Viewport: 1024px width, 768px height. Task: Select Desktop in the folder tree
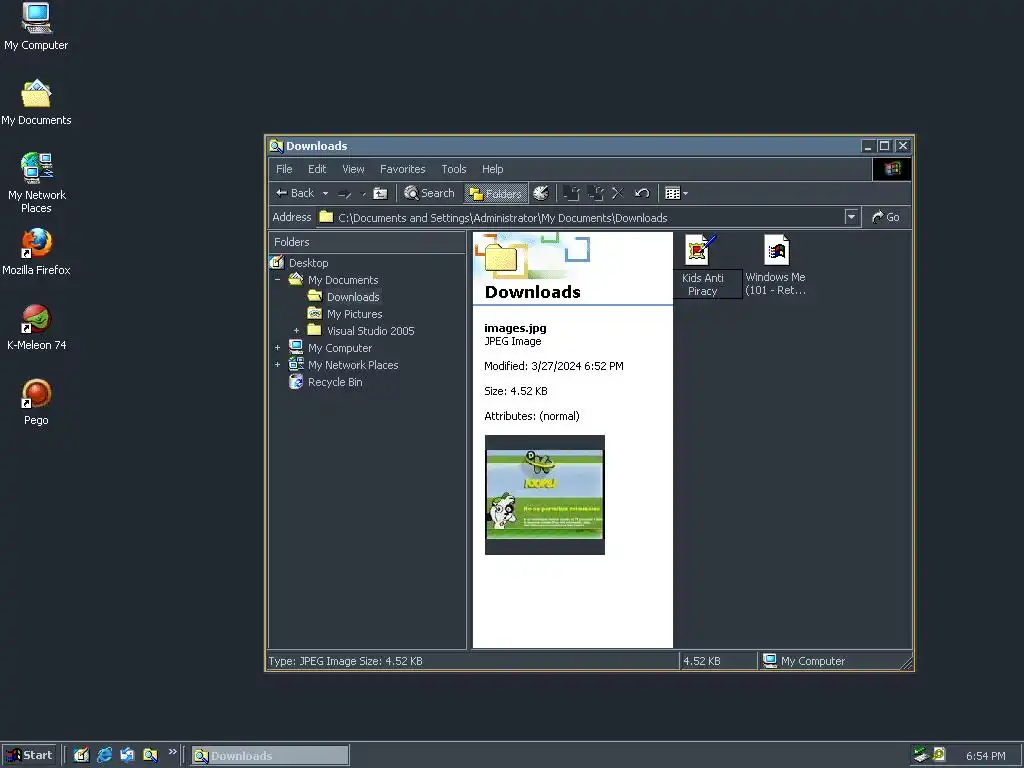click(308, 263)
